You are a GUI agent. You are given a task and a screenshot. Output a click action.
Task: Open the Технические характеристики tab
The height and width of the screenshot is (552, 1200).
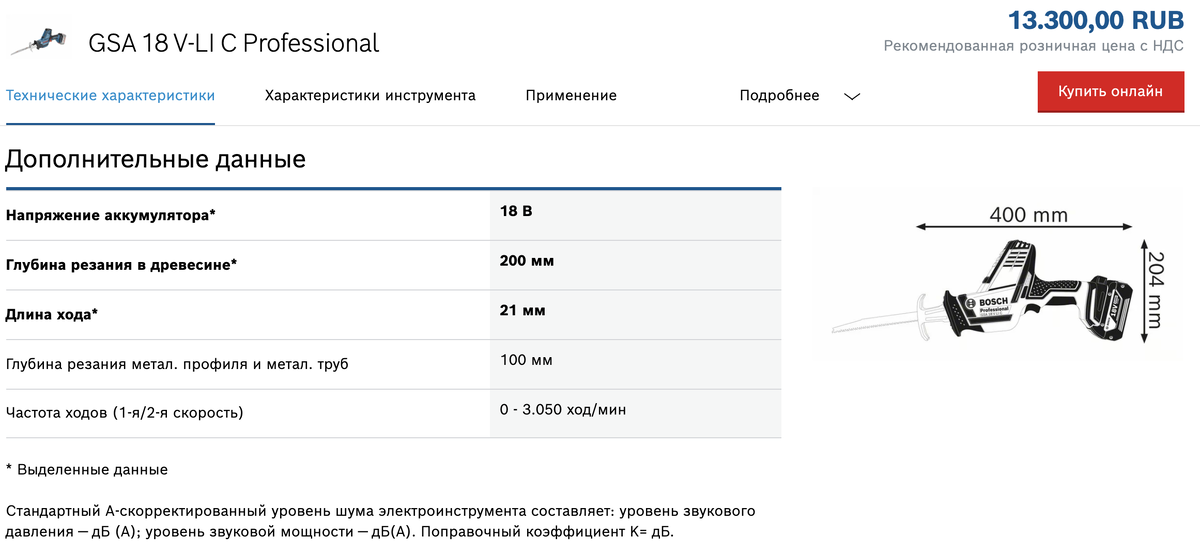coord(111,96)
